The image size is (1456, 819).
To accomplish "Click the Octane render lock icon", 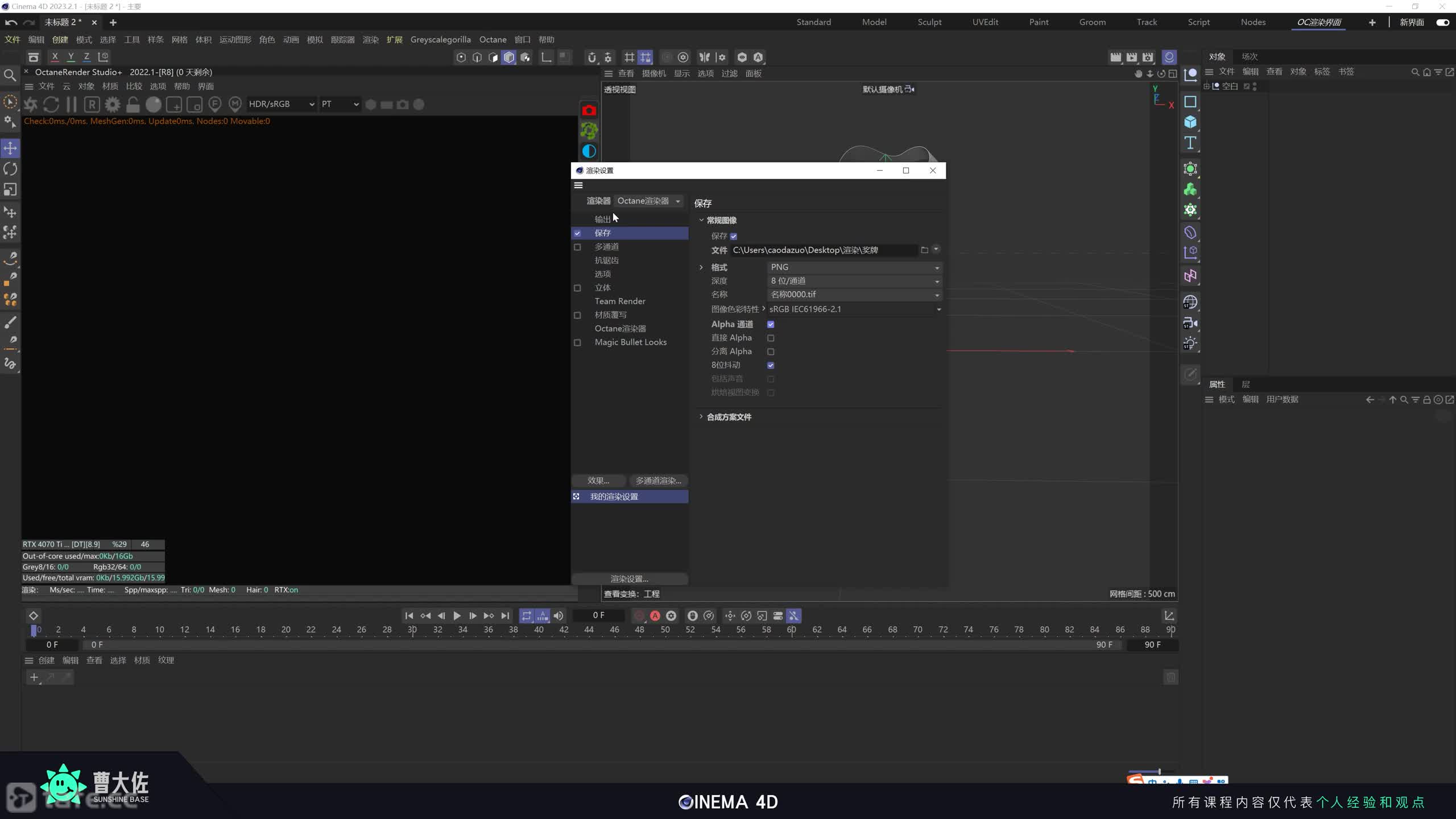I will [133, 105].
